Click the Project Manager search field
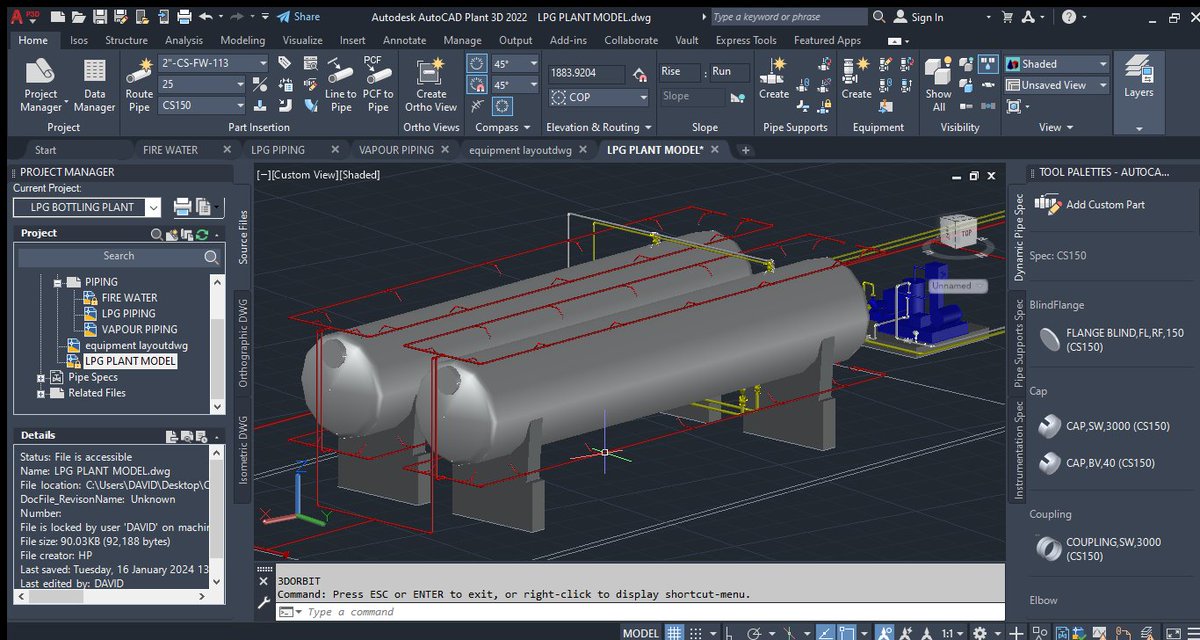The width and height of the screenshot is (1200, 640). click(x=120, y=256)
